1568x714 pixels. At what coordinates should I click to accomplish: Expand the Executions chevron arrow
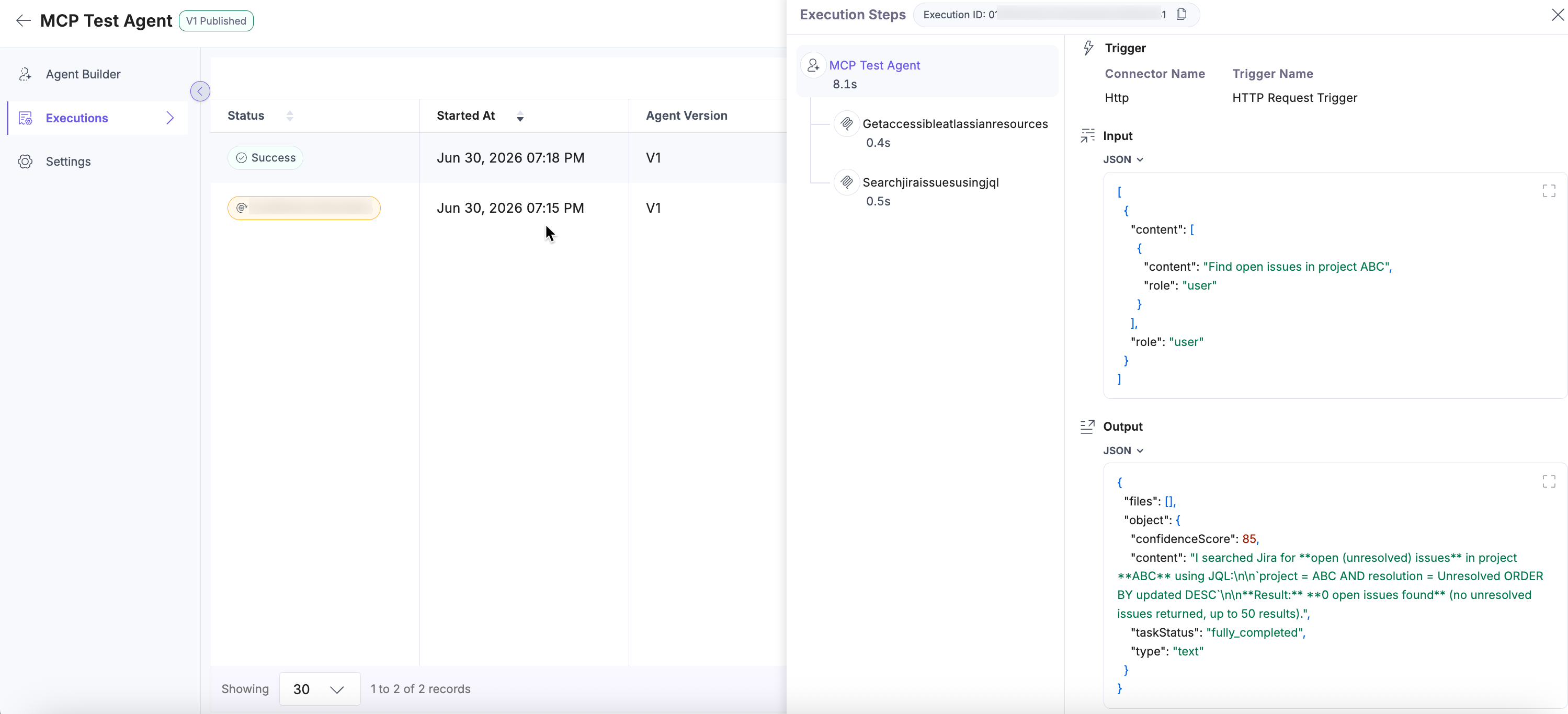point(171,118)
